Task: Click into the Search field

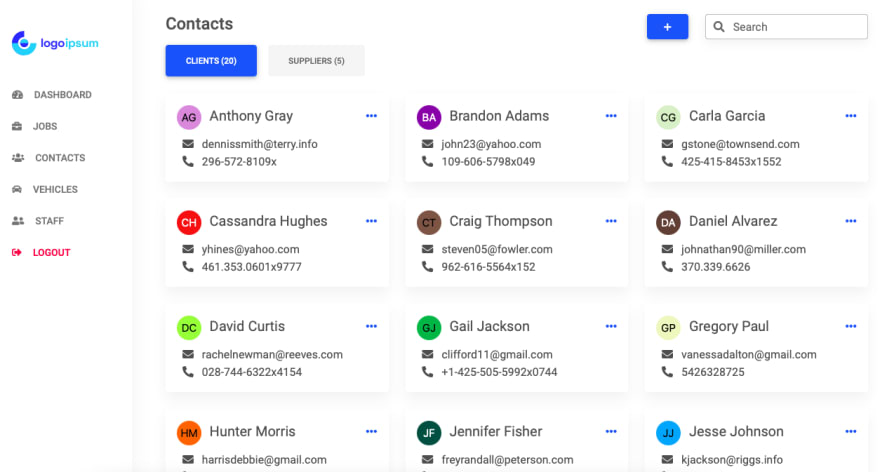Action: click(x=786, y=26)
